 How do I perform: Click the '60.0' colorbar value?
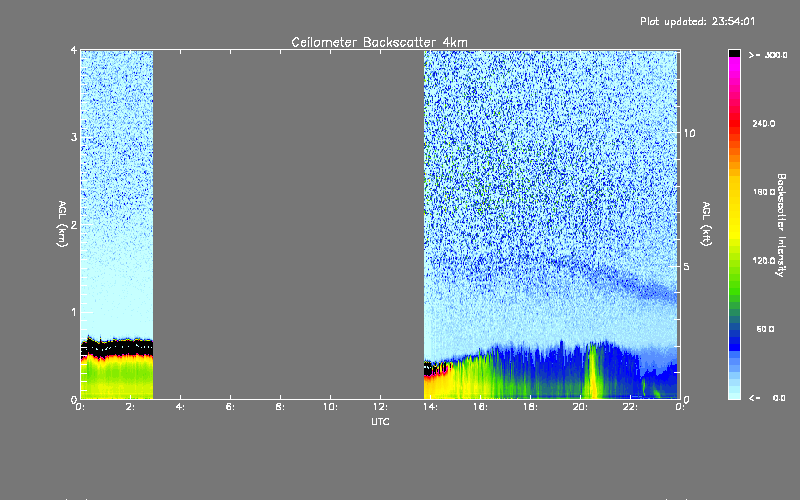point(765,329)
